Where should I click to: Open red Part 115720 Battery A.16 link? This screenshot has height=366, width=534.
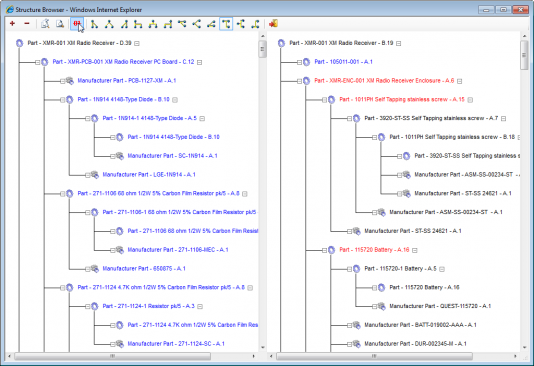(374, 250)
